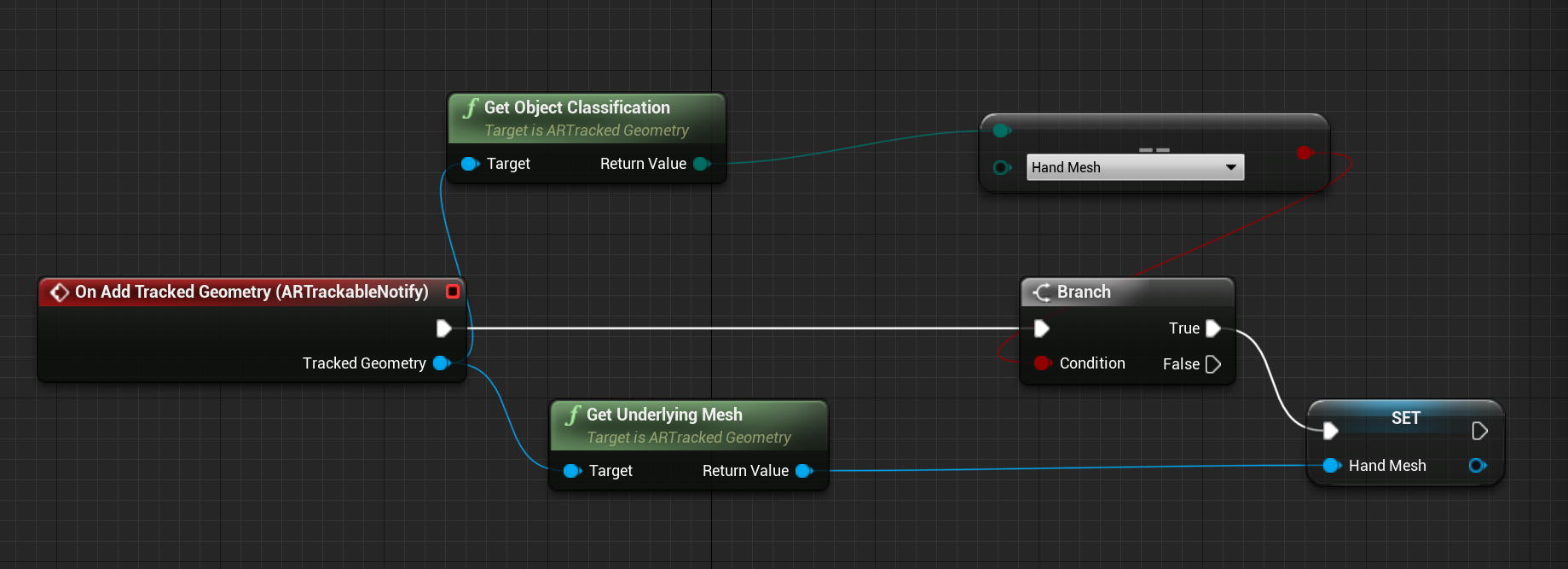Click the event node execution output pin

coord(443,328)
